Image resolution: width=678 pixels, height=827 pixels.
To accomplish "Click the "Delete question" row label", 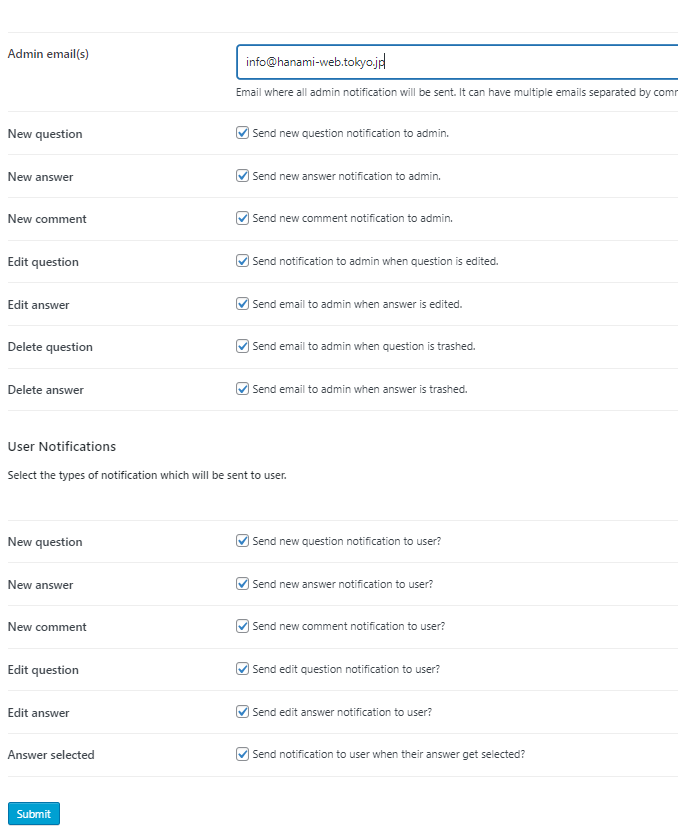I will tap(50, 347).
